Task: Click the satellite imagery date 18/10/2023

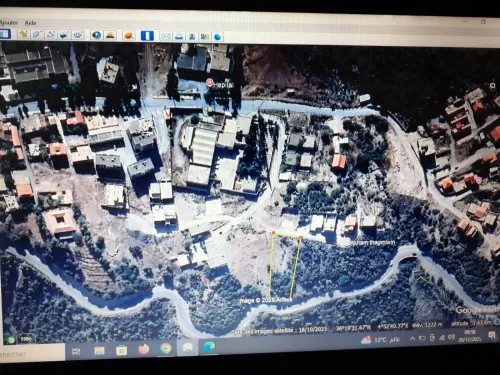Action: pos(313,330)
